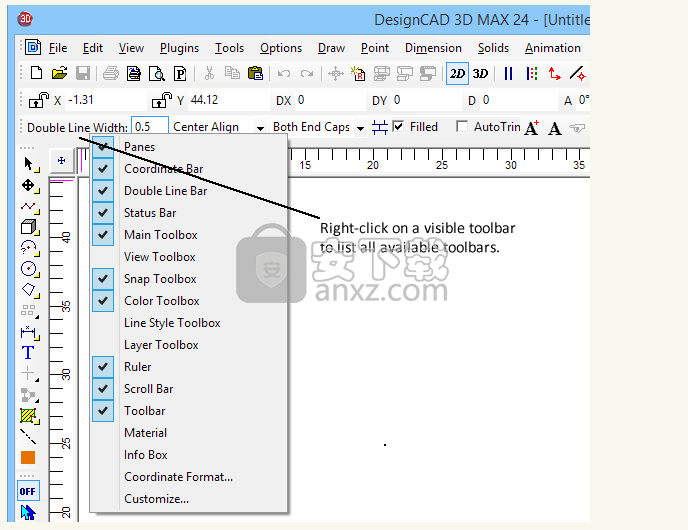Viewport: 688px width, 530px height.
Task: Click the orange color swatch
Action: pyautogui.click(x=28, y=458)
